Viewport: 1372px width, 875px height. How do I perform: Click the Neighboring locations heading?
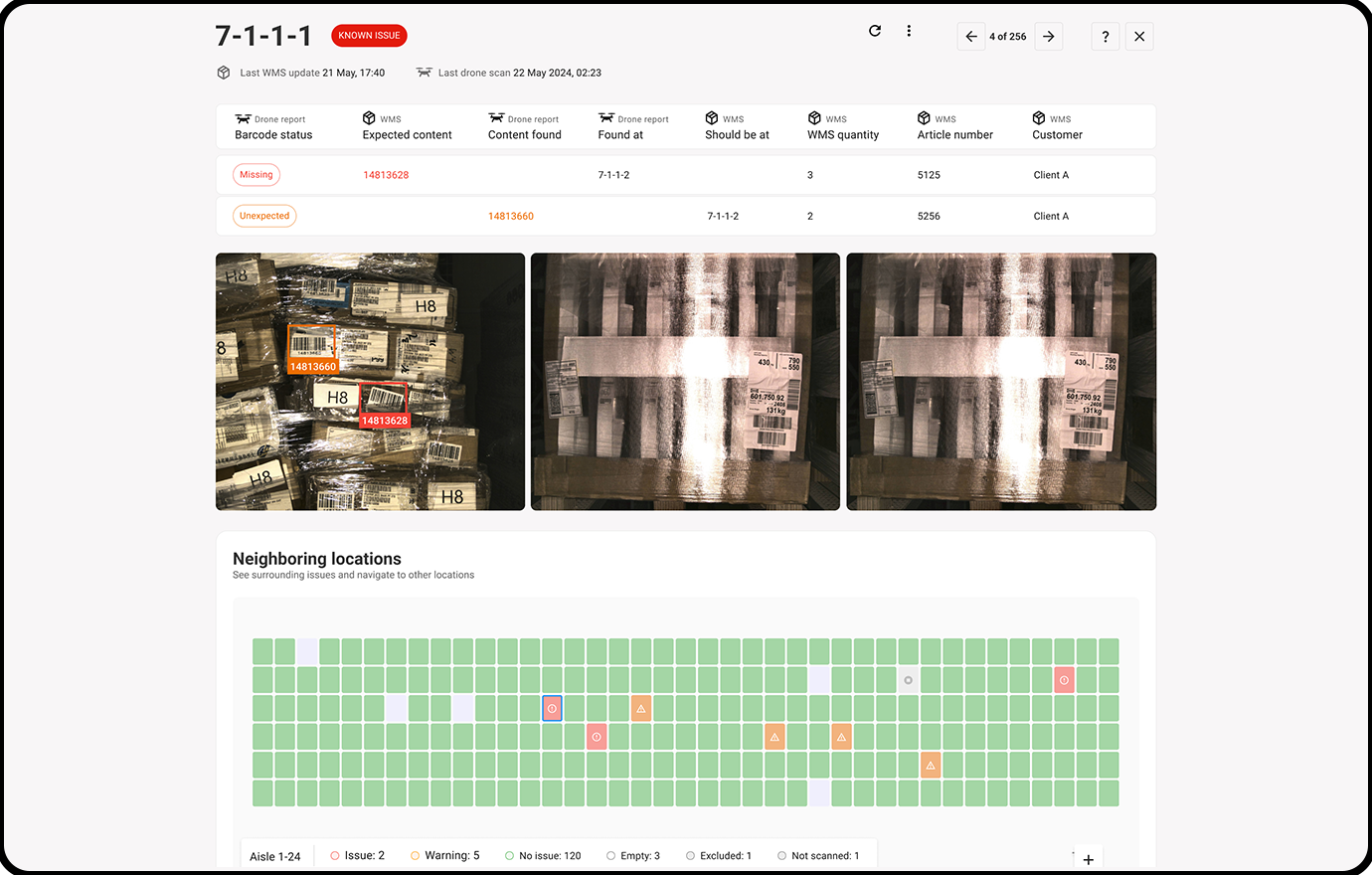[317, 559]
